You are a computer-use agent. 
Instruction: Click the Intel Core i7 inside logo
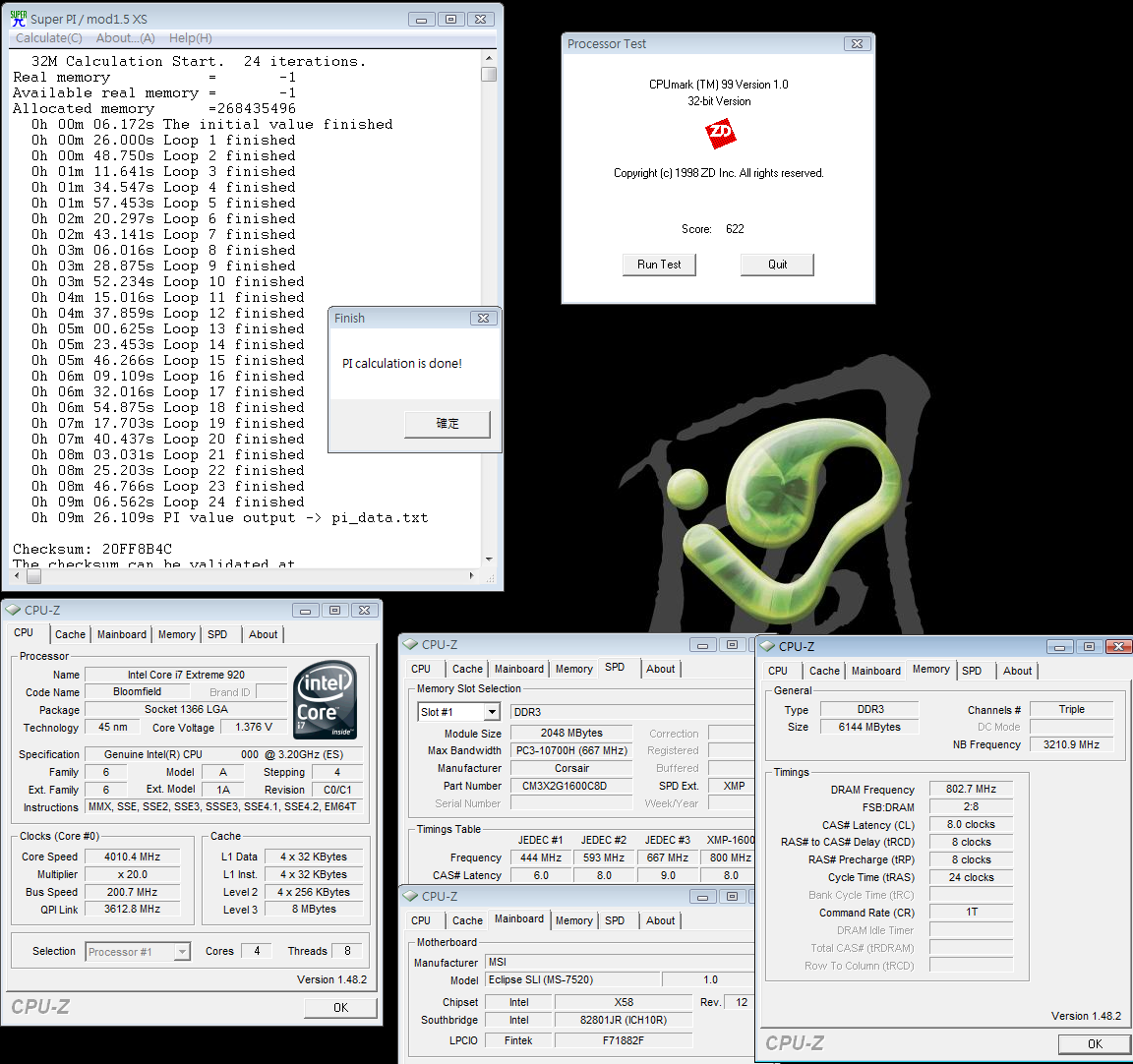(x=325, y=700)
